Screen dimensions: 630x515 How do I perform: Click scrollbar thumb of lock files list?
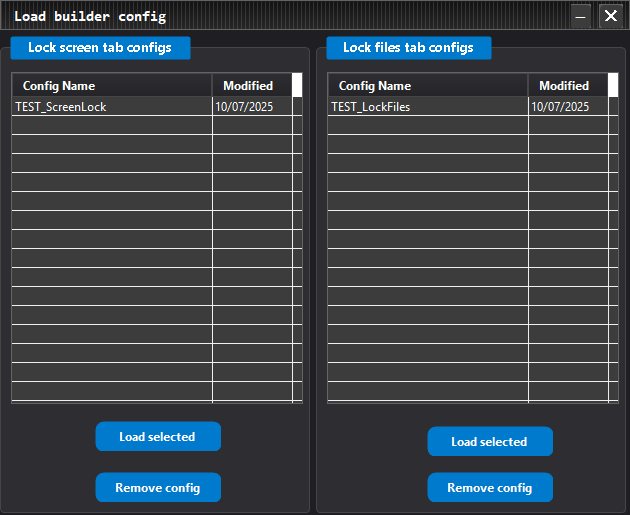tap(613, 85)
